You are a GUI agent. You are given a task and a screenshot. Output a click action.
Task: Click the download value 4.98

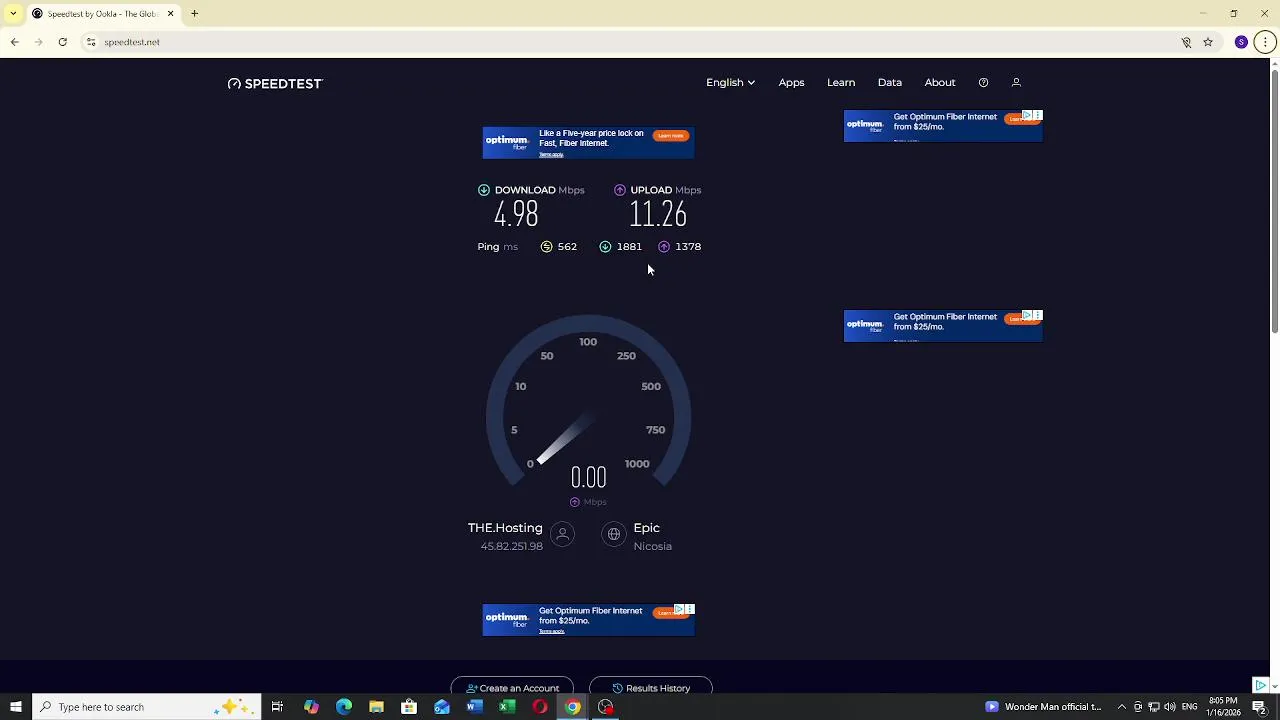(516, 214)
